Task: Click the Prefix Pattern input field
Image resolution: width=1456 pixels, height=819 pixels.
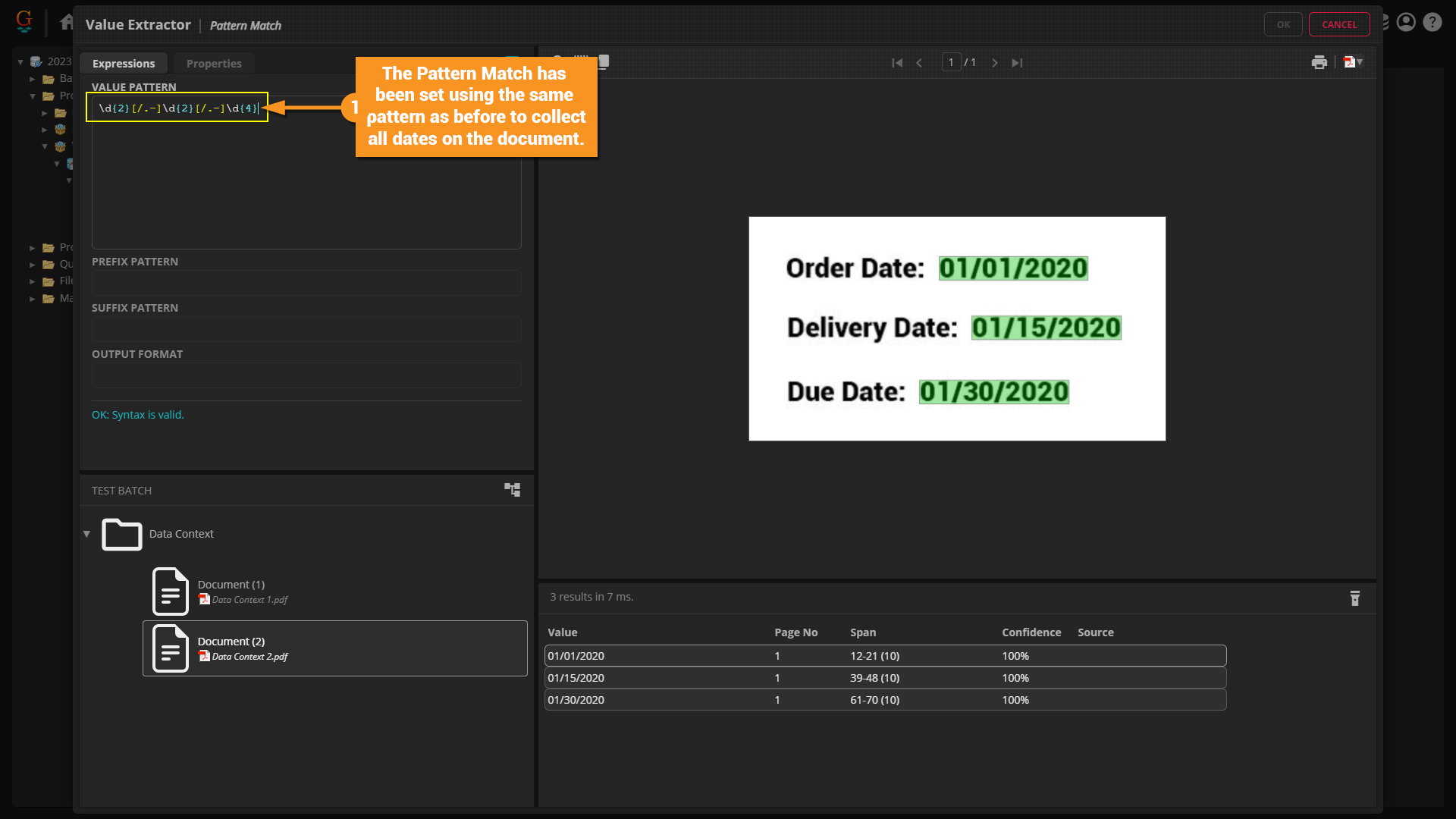Action: coord(306,283)
